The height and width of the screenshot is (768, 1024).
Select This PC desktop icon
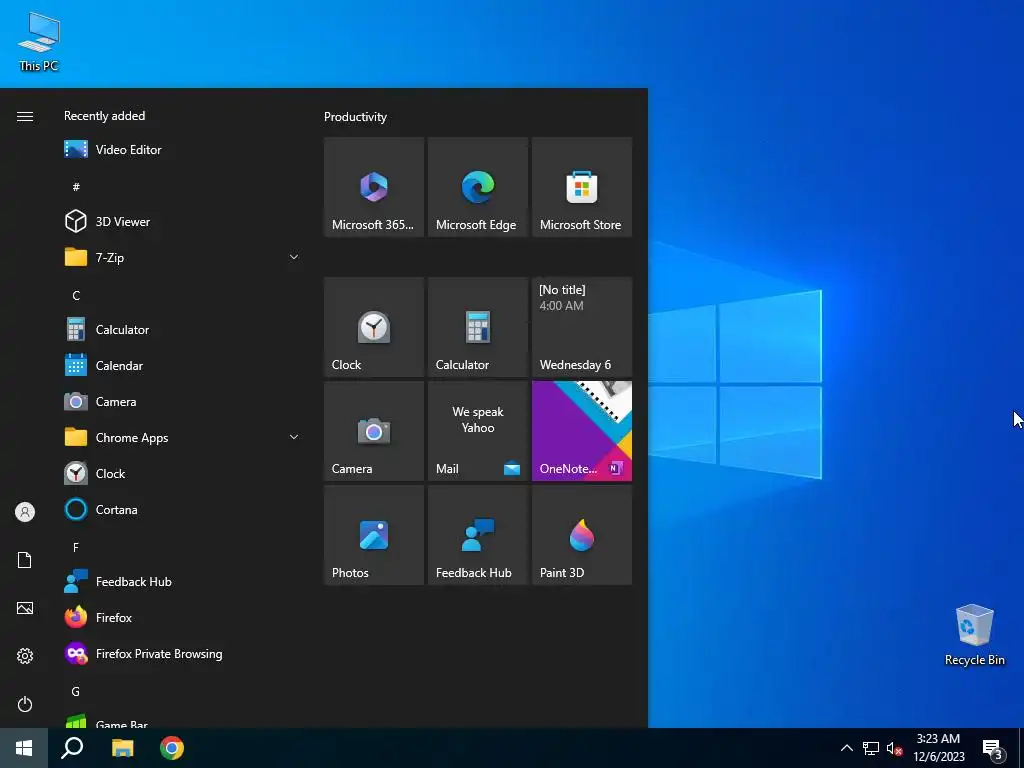[x=39, y=41]
